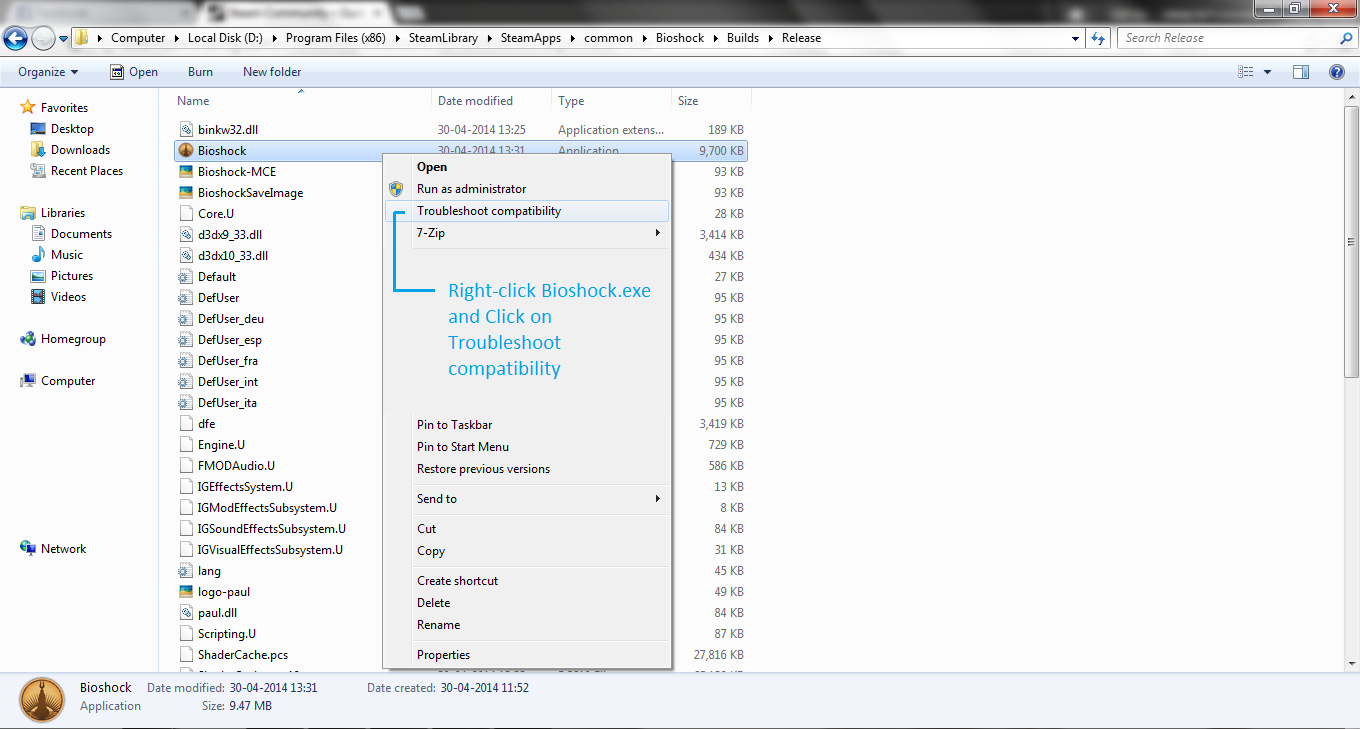1360x729 pixels.
Task: Click SteamLibrary in the address path
Action: click(x=444, y=38)
